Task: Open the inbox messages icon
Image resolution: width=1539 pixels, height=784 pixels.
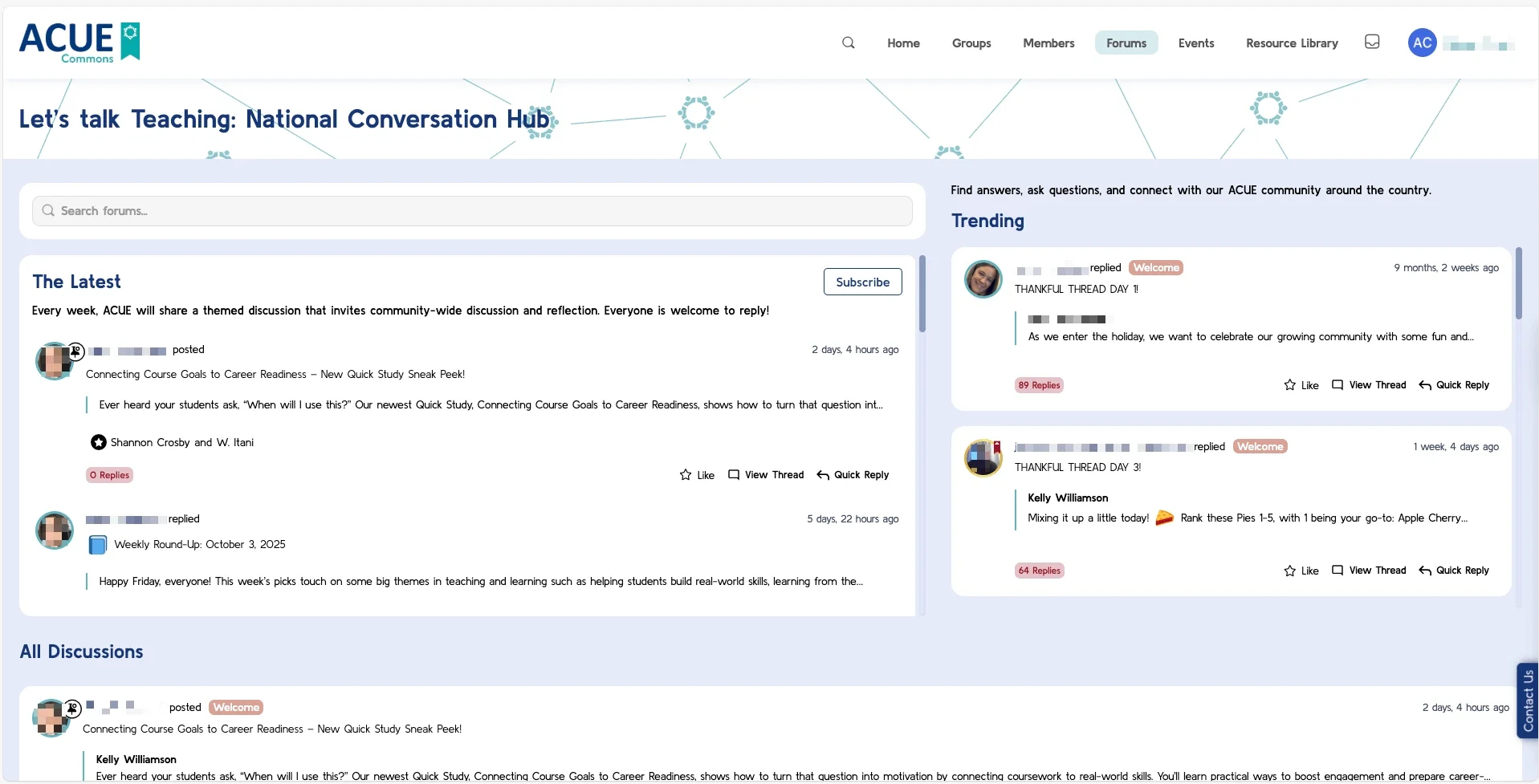Action: 1372,42
